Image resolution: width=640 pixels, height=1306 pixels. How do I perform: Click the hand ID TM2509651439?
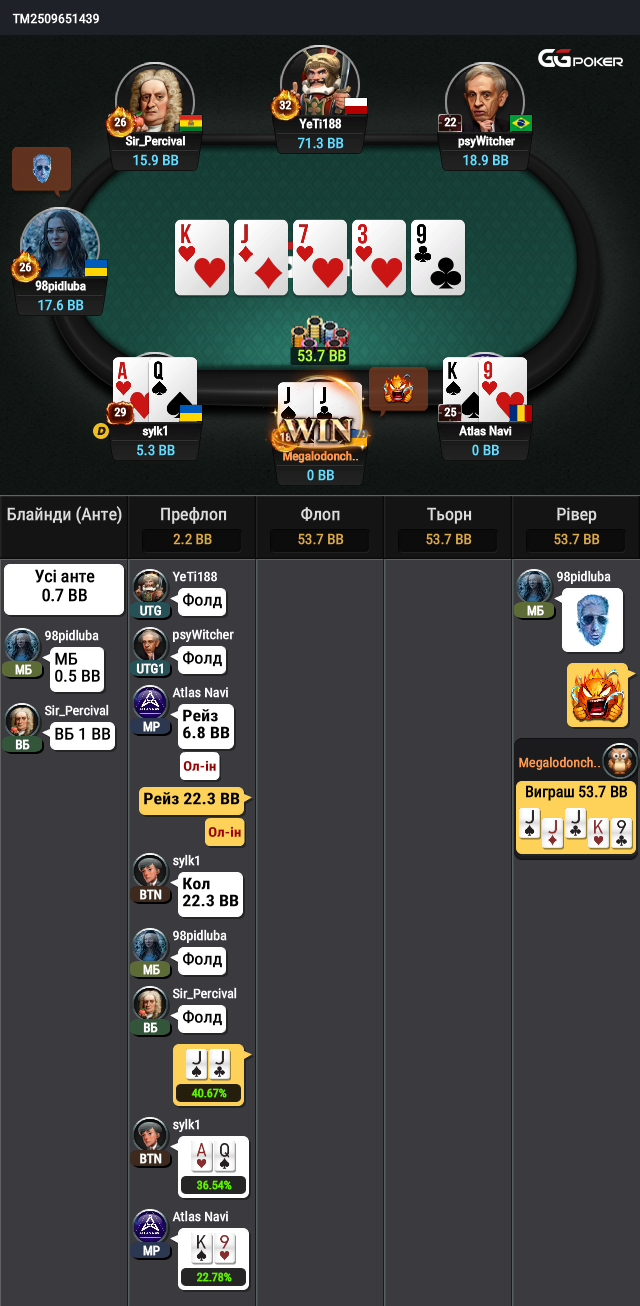(x=56, y=18)
